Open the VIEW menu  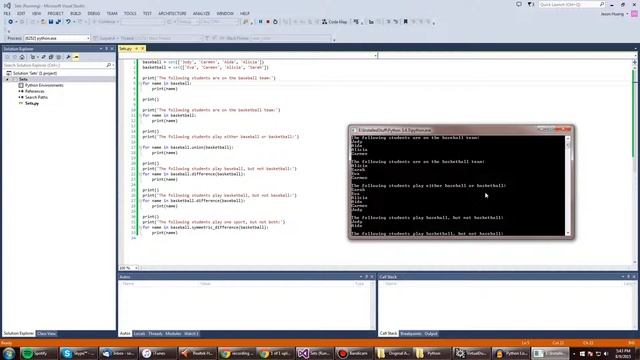click(36, 13)
